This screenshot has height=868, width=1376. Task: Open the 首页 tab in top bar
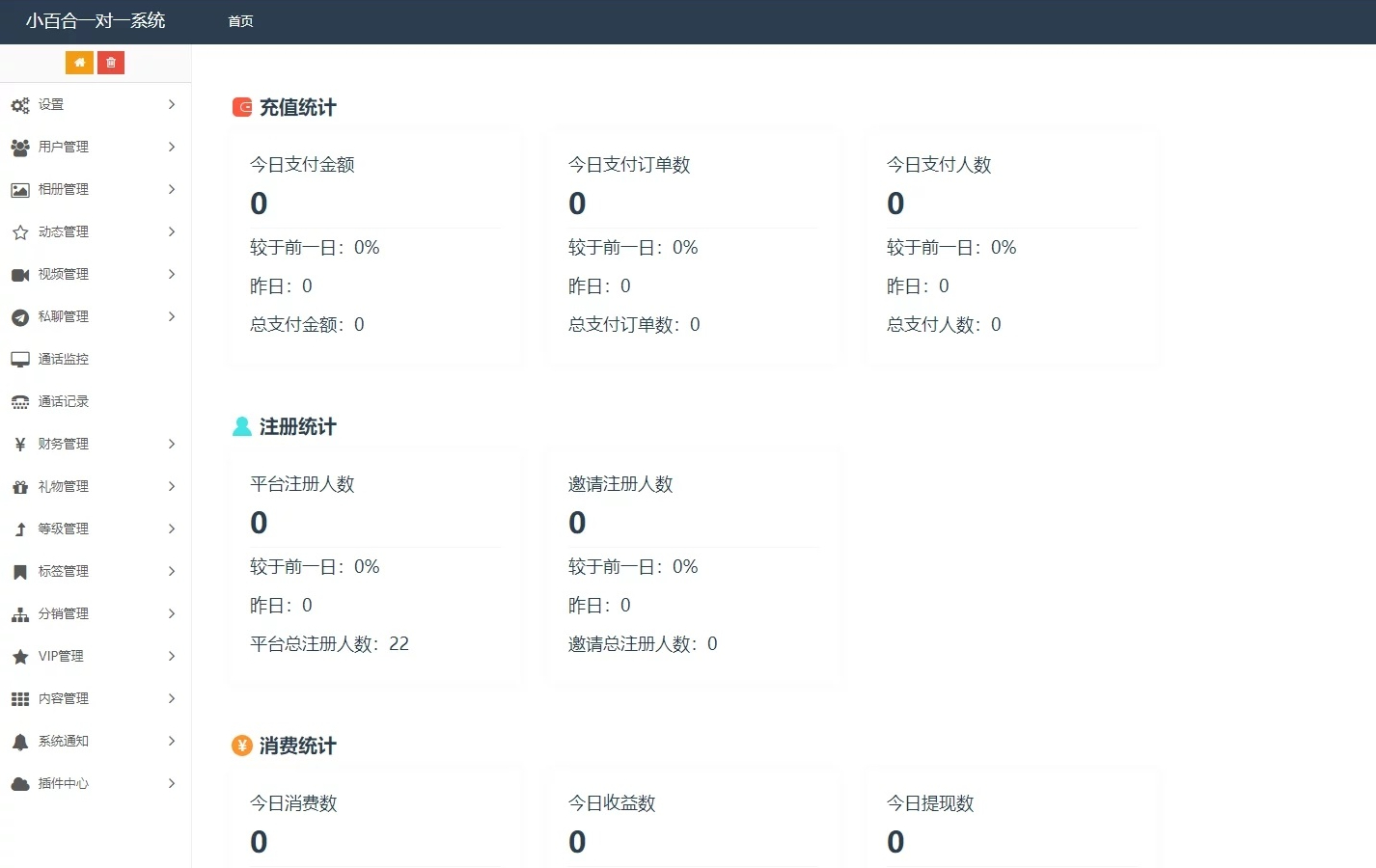pos(240,21)
